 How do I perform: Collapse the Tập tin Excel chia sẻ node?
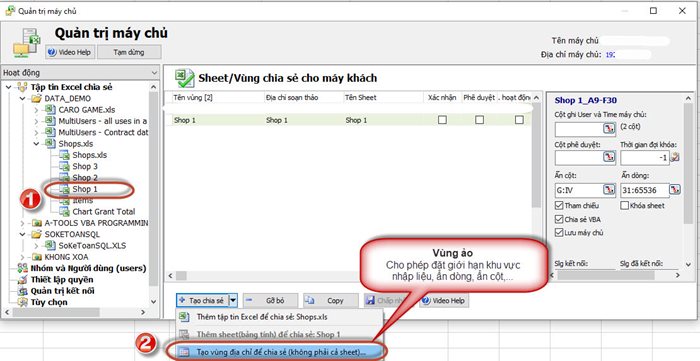point(8,87)
